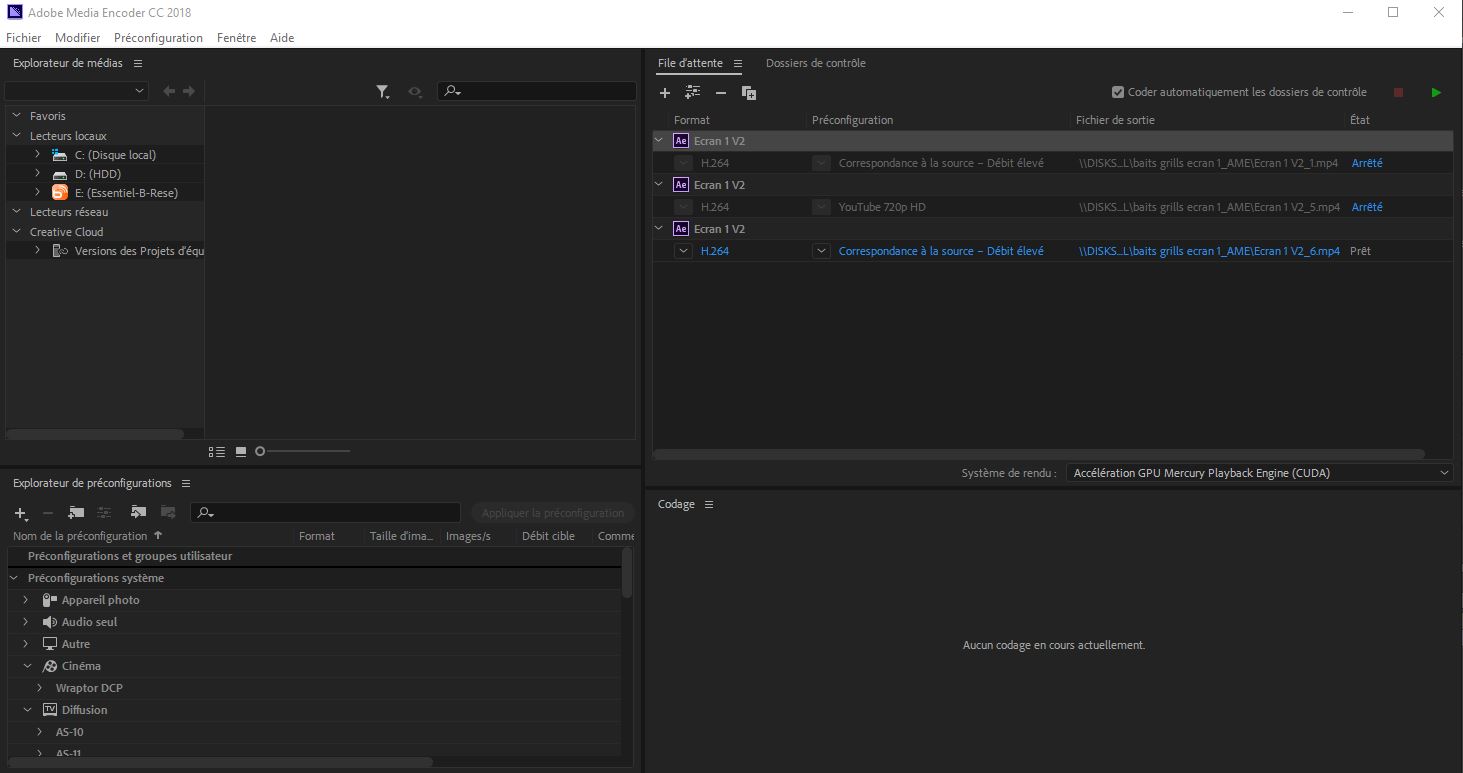Click the create preset group folder icon
Viewport: 1463px width, 773px height.
click(x=76, y=513)
